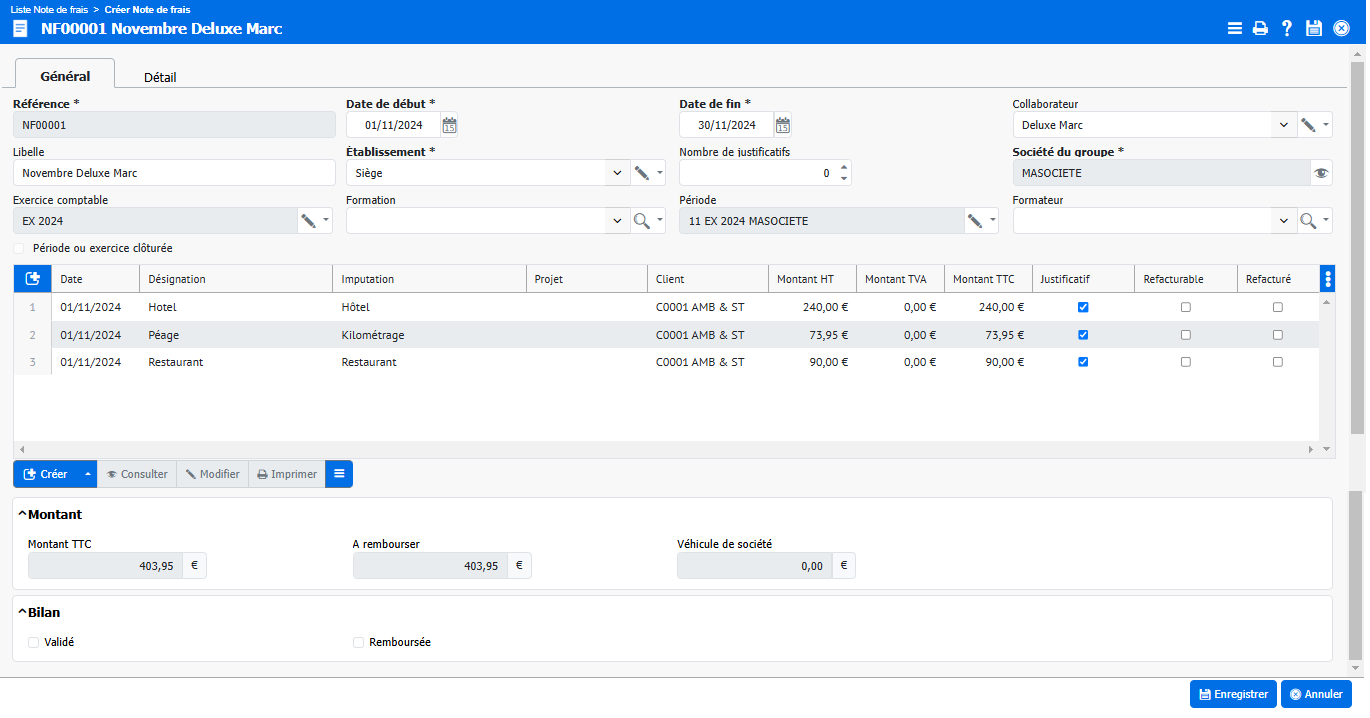1370x718 pixels.
Task: Uncheck Justificatif for the Hotel row
Action: [x=1083, y=308]
